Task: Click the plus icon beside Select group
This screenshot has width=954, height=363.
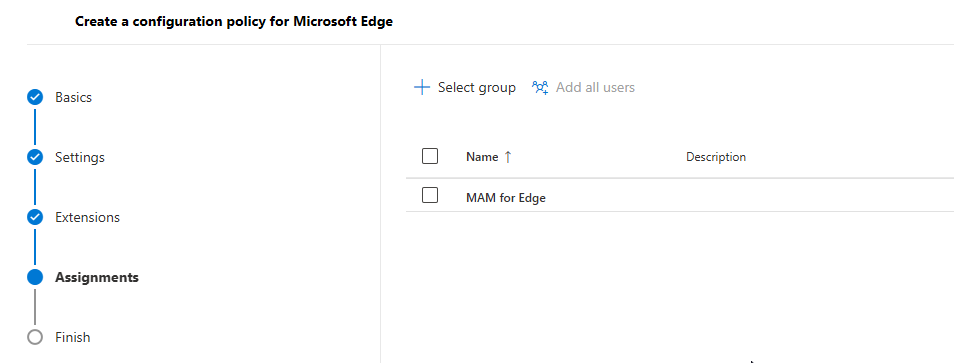Action: coord(422,88)
